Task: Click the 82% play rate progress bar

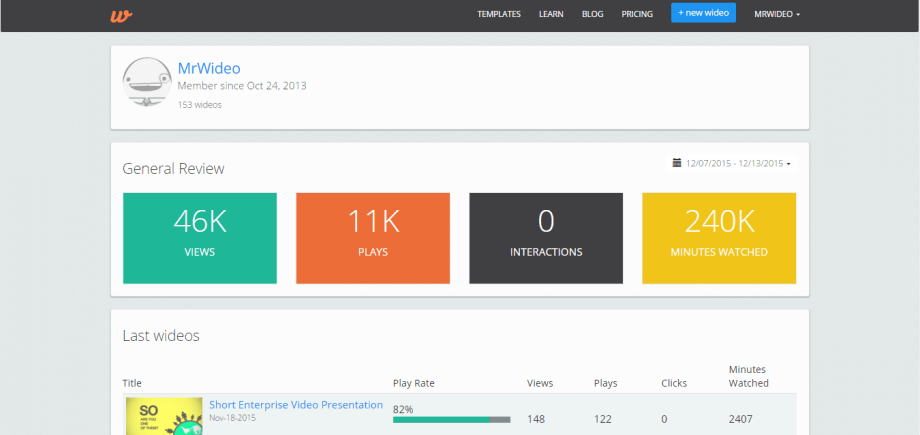Action: [451, 420]
